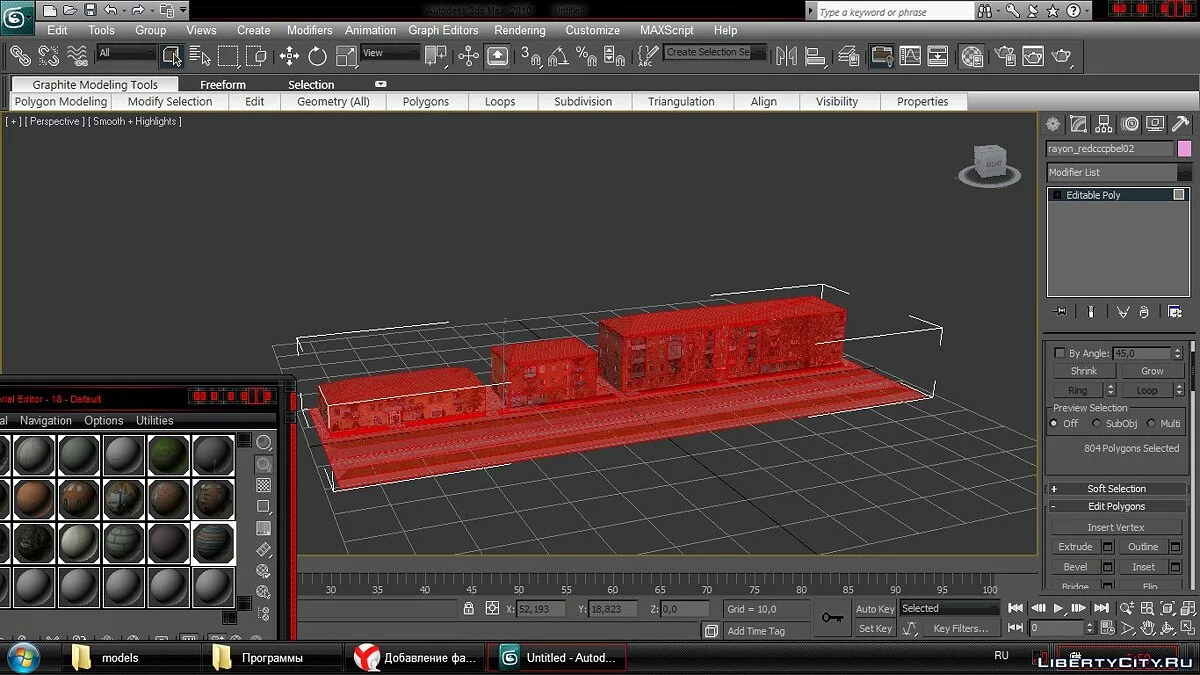Toggle the selection lock padlock icon
1200x675 pixels.
click(x=468, y=608)
